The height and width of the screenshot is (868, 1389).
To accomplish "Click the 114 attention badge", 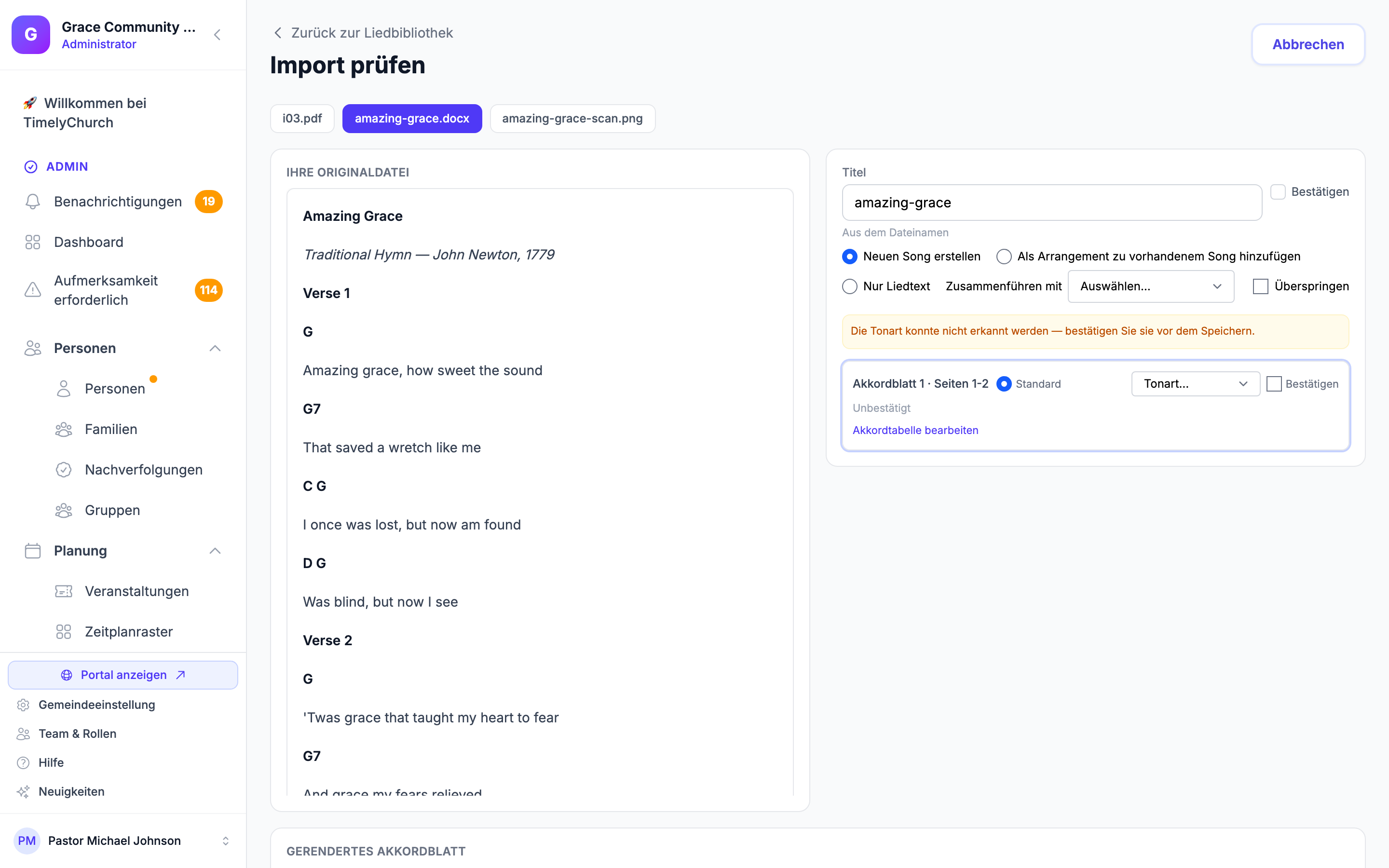I will (x=208, y=290).
